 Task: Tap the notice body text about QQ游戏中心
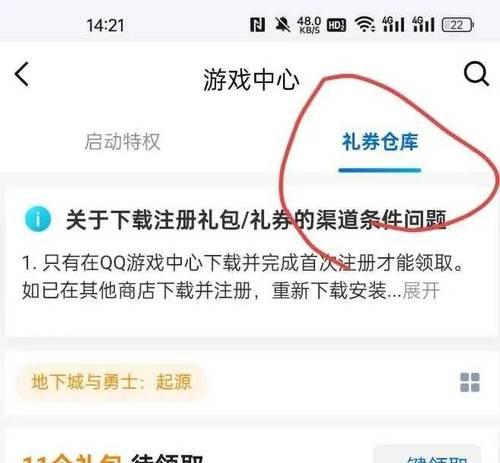[x=243, y=276]
